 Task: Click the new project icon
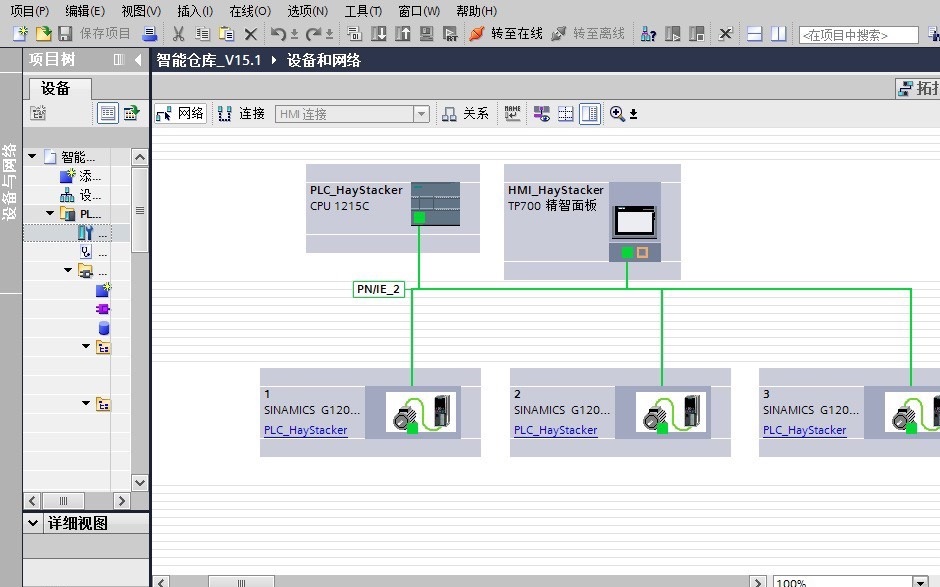click(x=20, y=34)
